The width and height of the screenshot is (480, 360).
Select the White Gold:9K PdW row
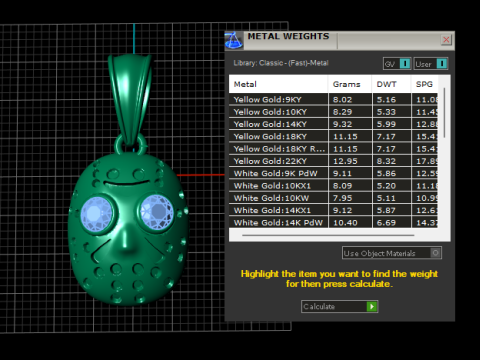(x=333, y=173)
